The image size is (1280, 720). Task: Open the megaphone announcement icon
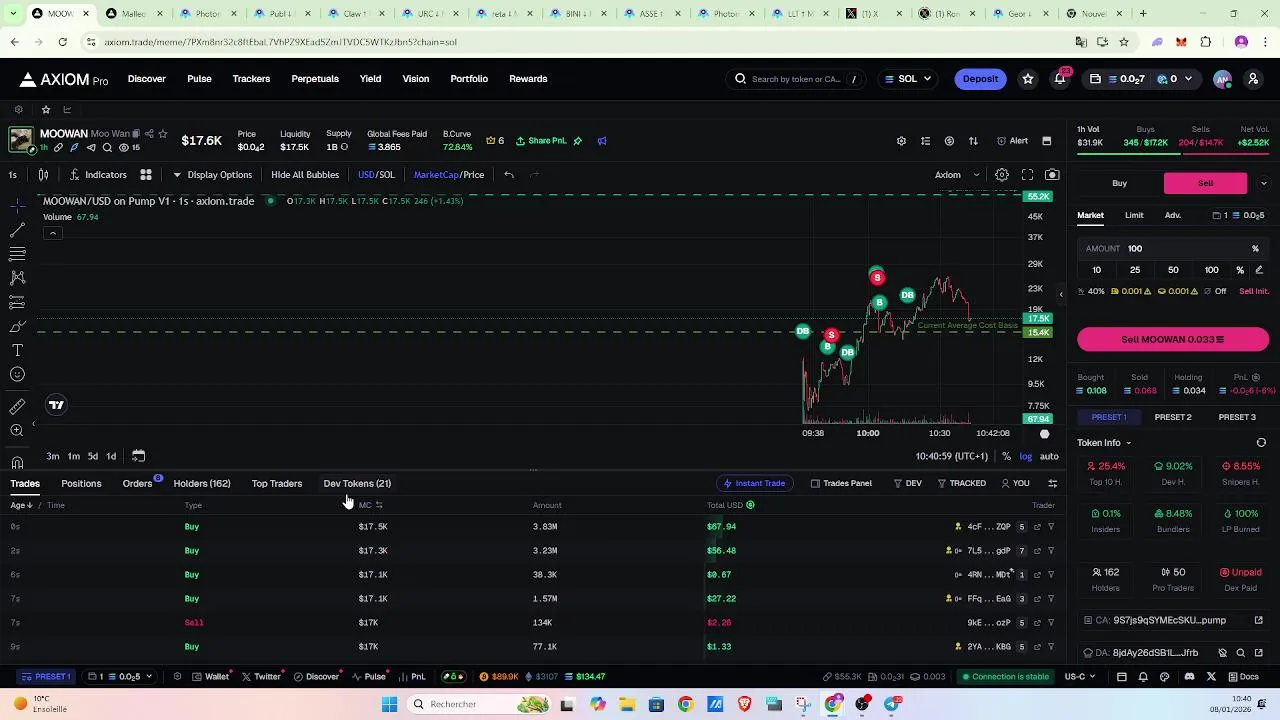602,141
